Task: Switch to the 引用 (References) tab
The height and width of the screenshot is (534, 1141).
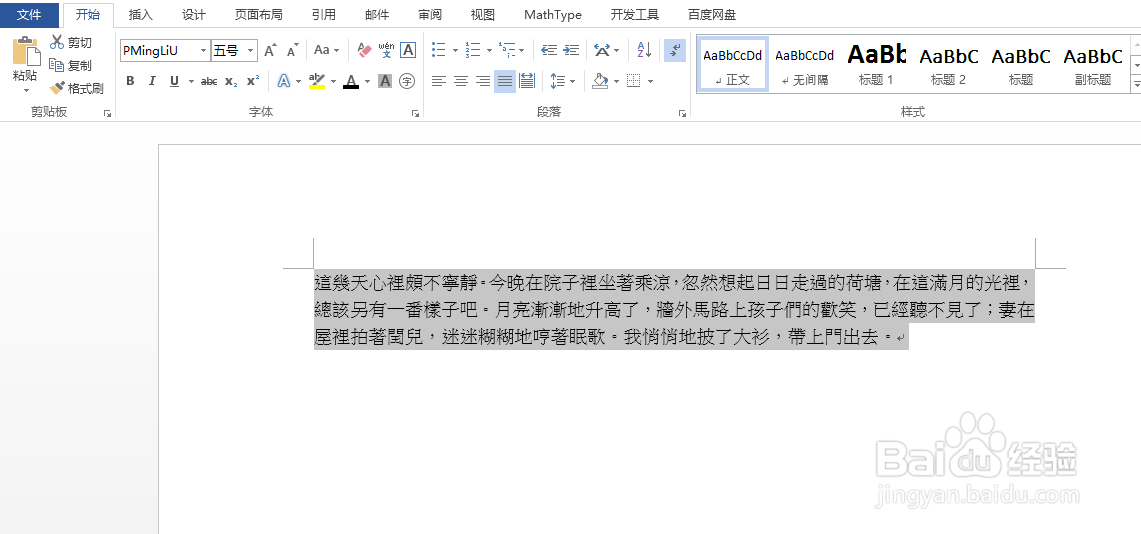Action: tap(323, 15)
